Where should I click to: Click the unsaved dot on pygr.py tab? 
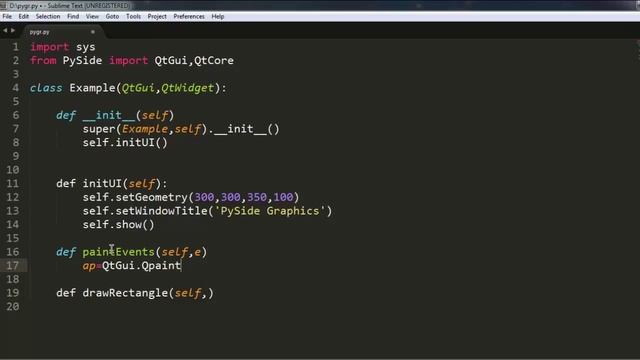93,32
